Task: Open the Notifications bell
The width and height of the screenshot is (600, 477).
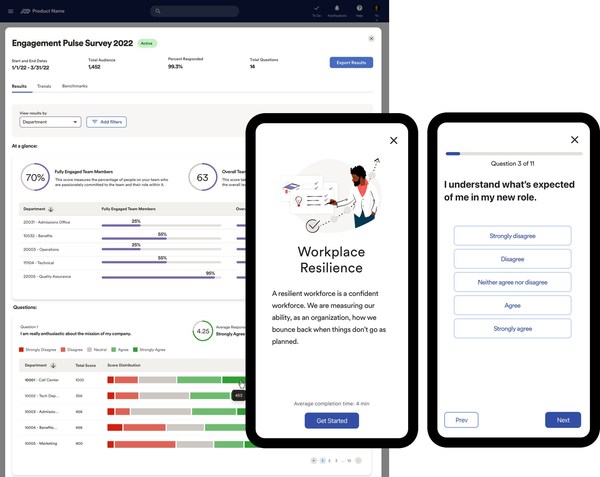Action: click(337, 9)
